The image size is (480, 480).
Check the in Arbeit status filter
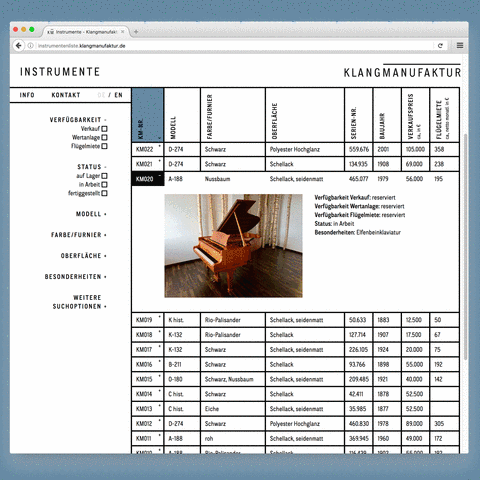point(104,184)
